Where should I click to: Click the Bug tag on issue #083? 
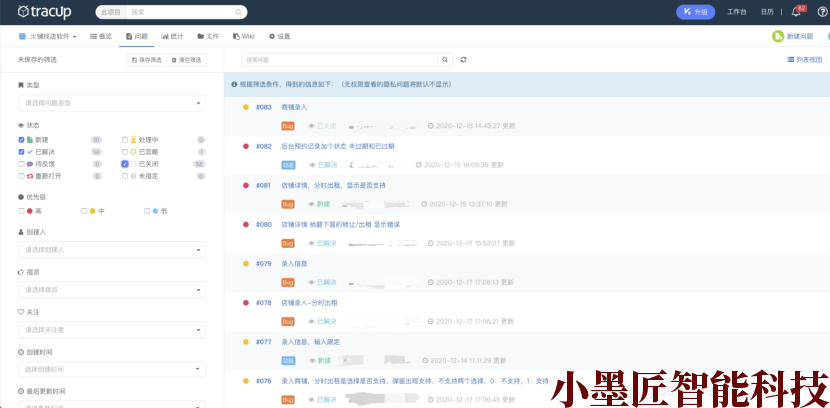point(288,127)
